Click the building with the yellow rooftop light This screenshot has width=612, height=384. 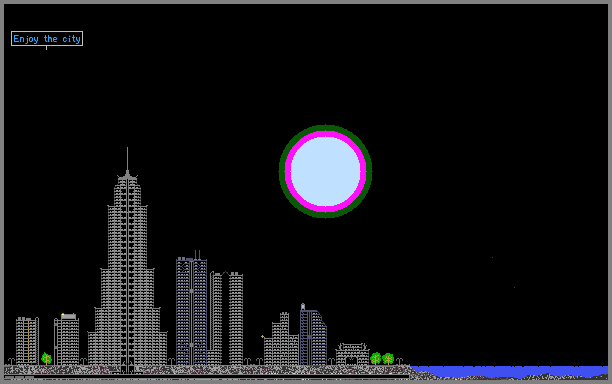pos(67,339)
